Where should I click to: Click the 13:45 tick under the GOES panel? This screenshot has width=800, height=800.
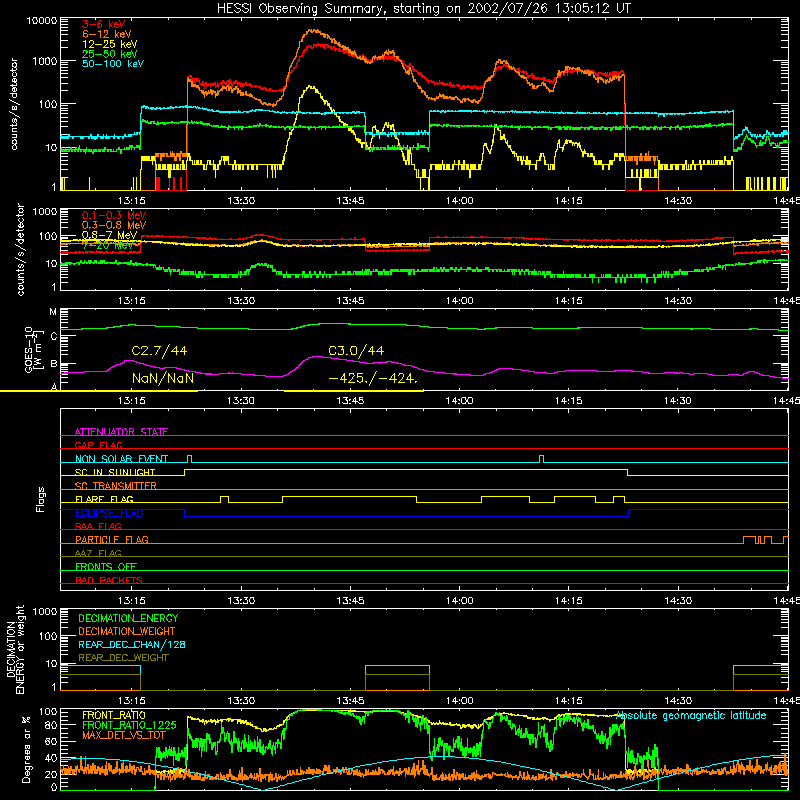point(350,401)
